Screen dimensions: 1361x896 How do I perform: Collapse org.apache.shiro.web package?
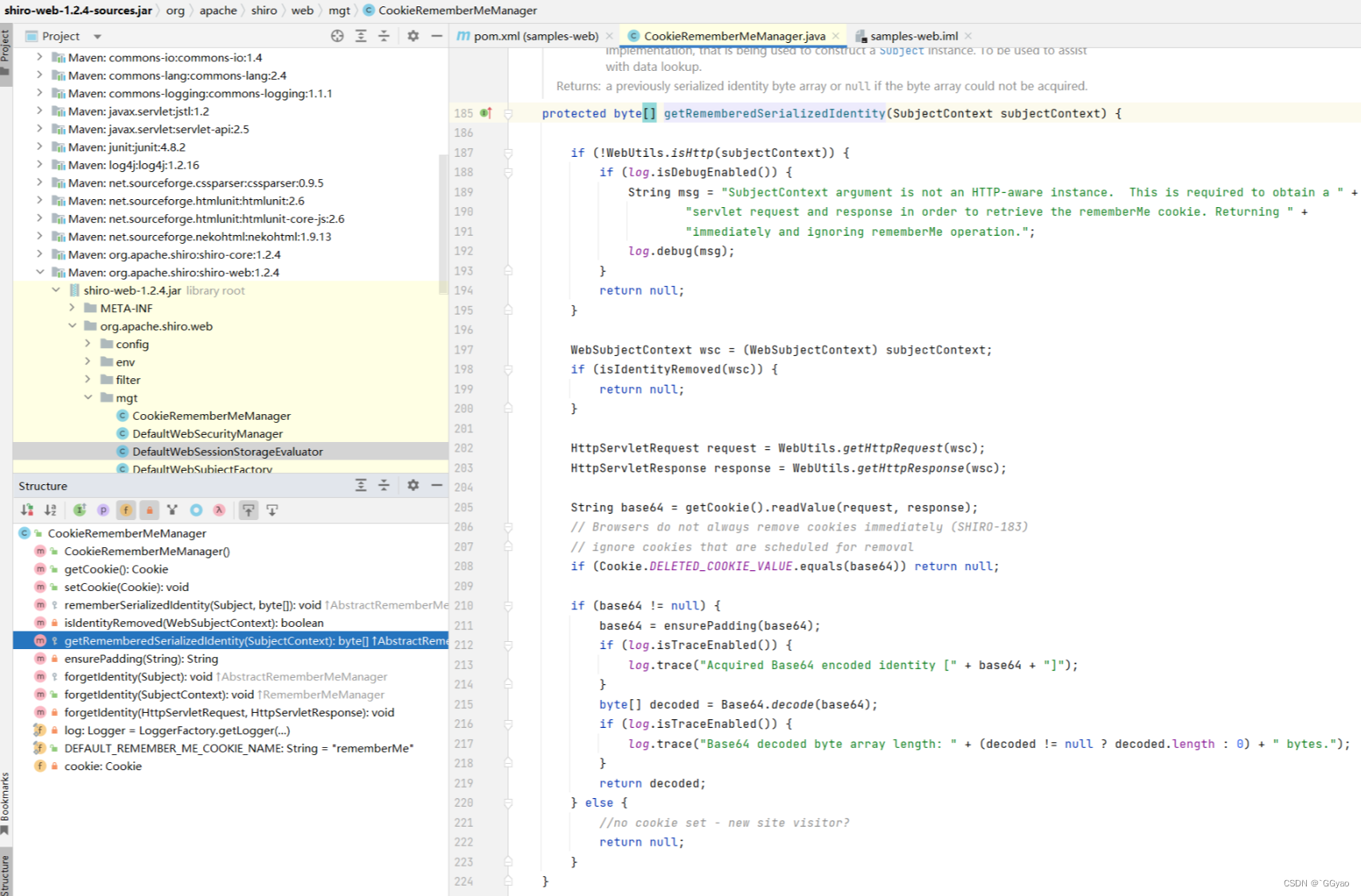click(x=72, y=326)
